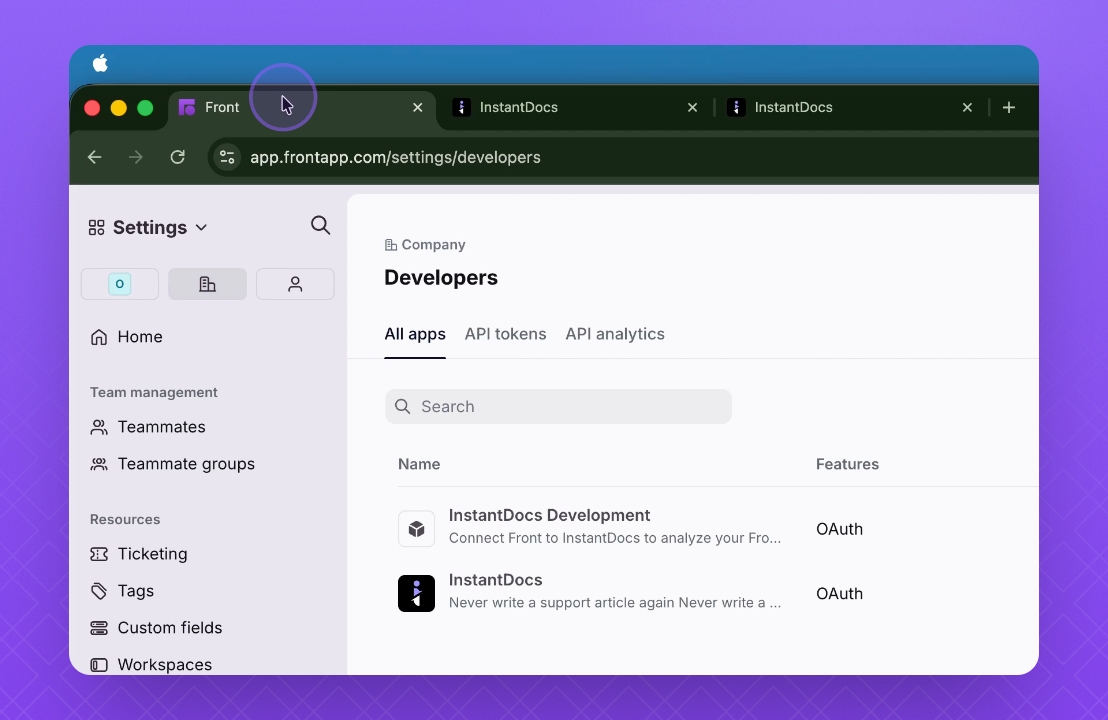This screenshot has height=720, width=1108.
Task: Go forward in browser history
Action: (x=136, y=157)
